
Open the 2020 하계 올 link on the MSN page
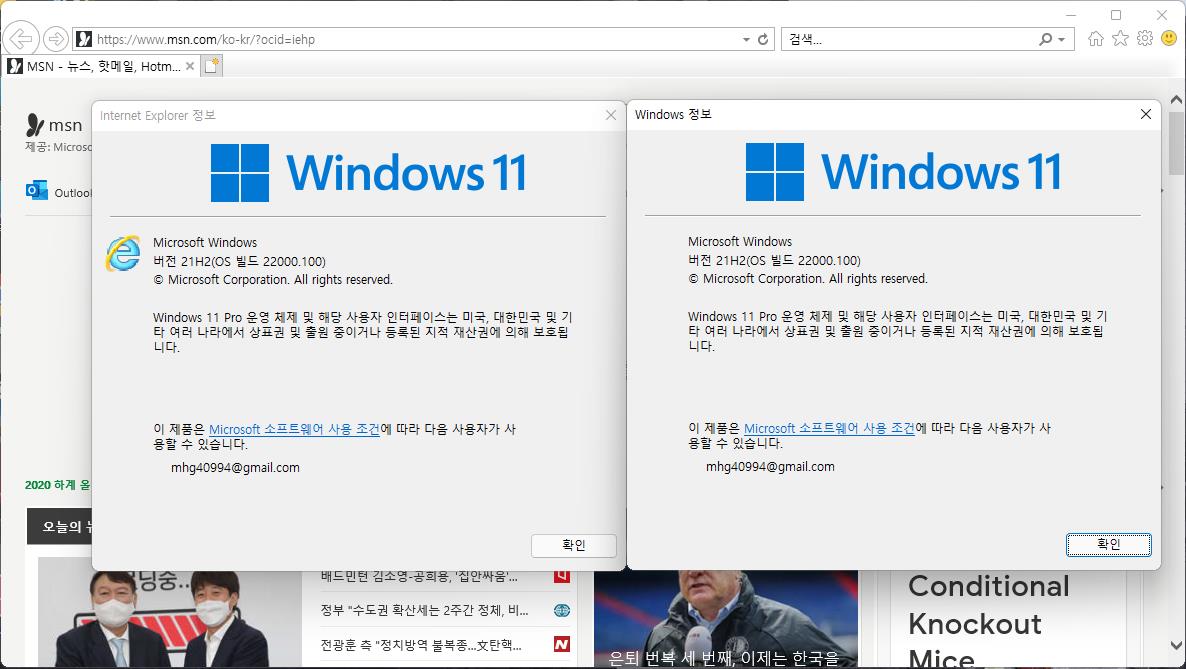click(x=57, y=485)
